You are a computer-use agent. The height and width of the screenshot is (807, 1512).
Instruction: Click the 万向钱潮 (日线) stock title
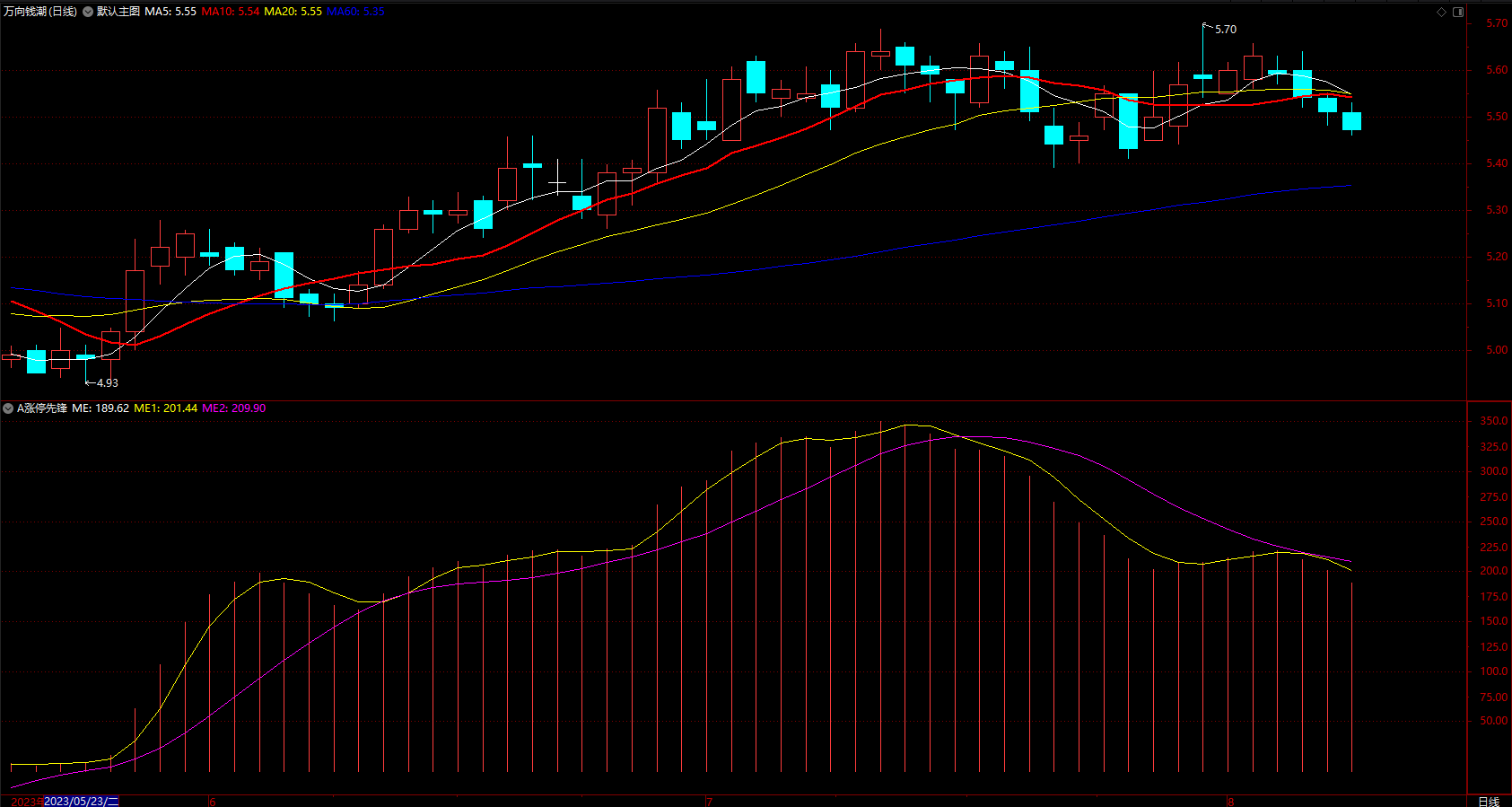pyautogui.click(x=40, y=12)
